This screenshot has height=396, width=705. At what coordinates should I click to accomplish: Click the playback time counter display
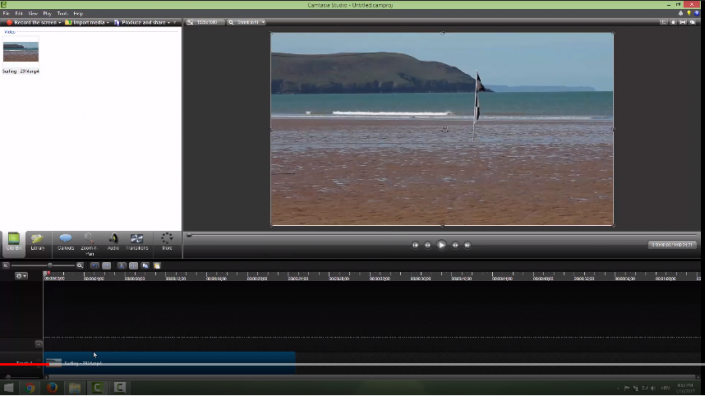click(672, 245)
